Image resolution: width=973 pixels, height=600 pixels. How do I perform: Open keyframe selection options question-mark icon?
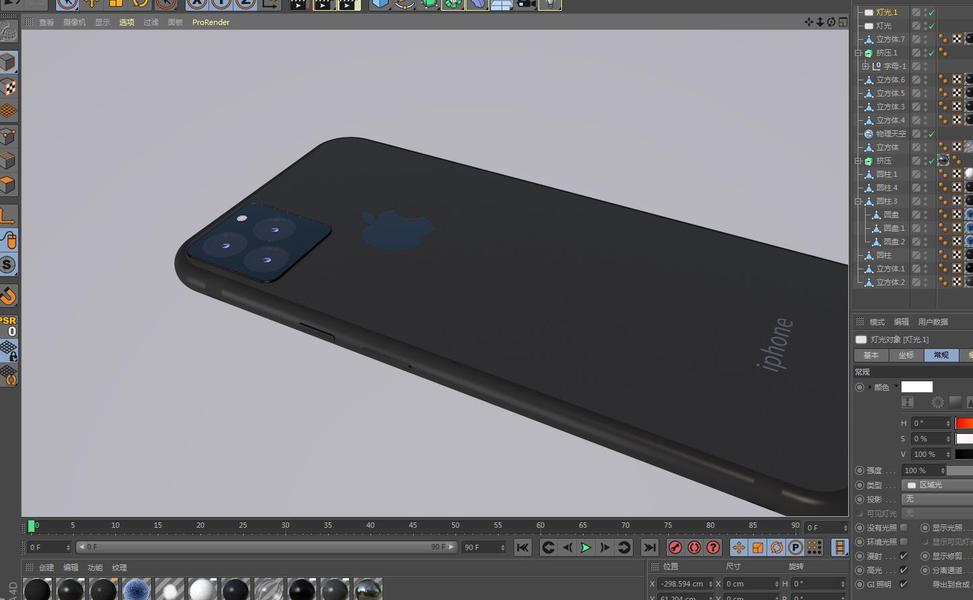(713, 547)
